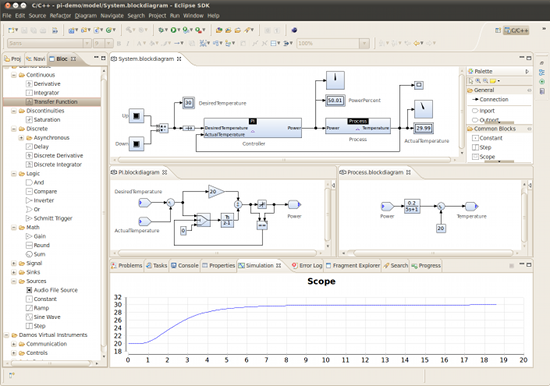Click the Process subsystem block

click(358, 128)
